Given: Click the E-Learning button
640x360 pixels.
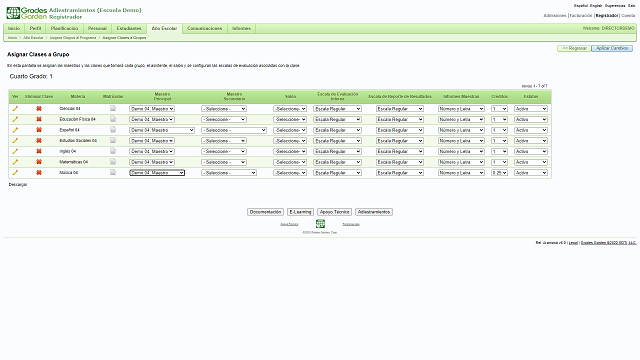Looking at the screenshot, I should point(300,212).
